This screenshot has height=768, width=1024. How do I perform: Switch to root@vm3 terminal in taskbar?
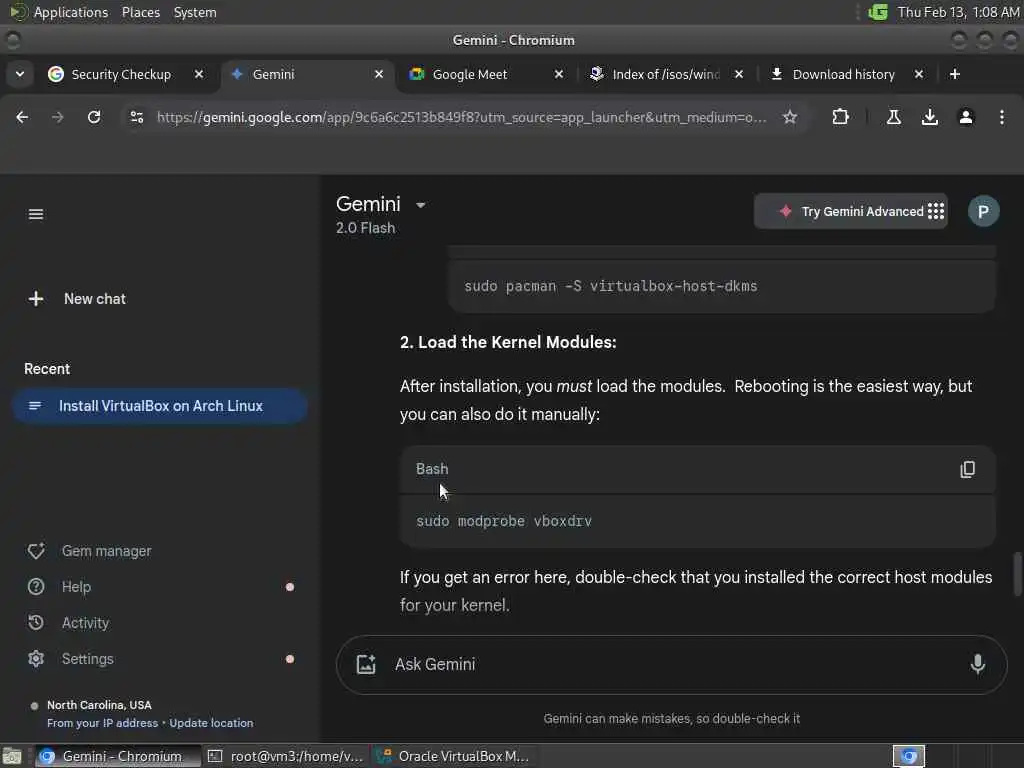[287, 756]
